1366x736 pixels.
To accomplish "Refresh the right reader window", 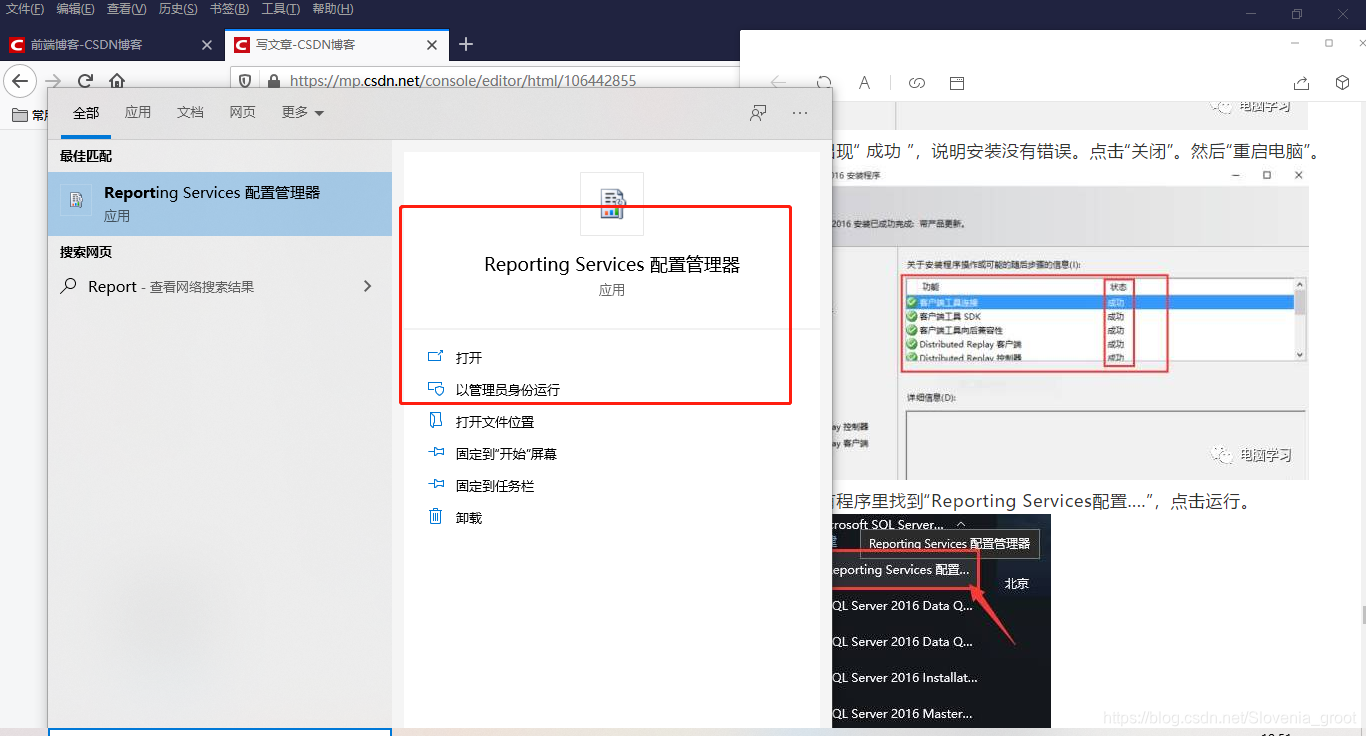I will (x=823, y=83).
